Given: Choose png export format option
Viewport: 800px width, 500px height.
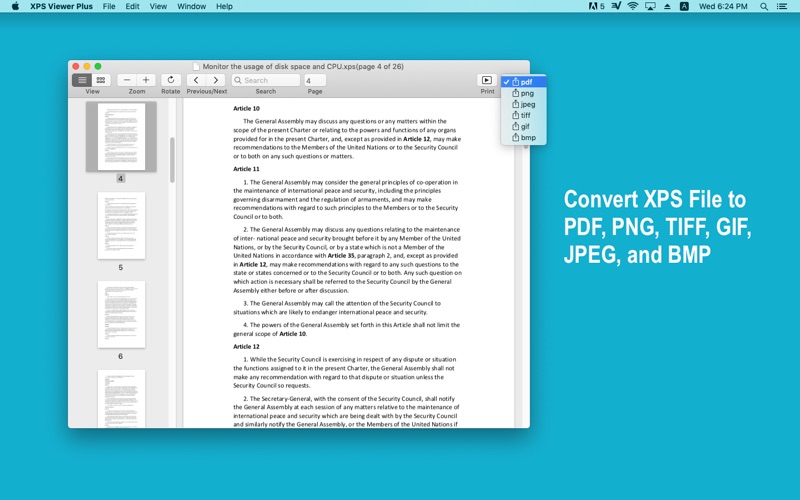Looking at the screenshot, I should tap(523, 93).
